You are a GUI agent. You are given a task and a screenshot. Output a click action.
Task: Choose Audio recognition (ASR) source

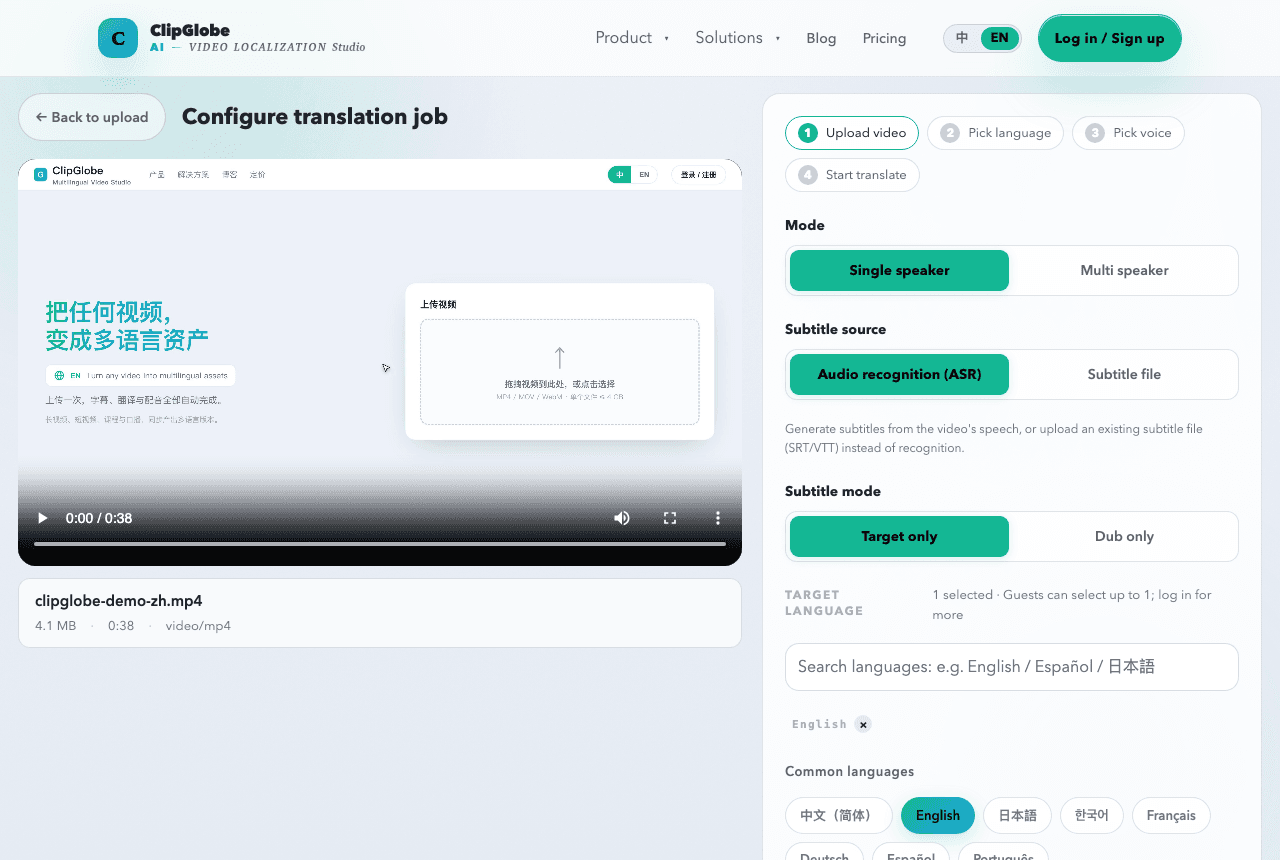899,374
